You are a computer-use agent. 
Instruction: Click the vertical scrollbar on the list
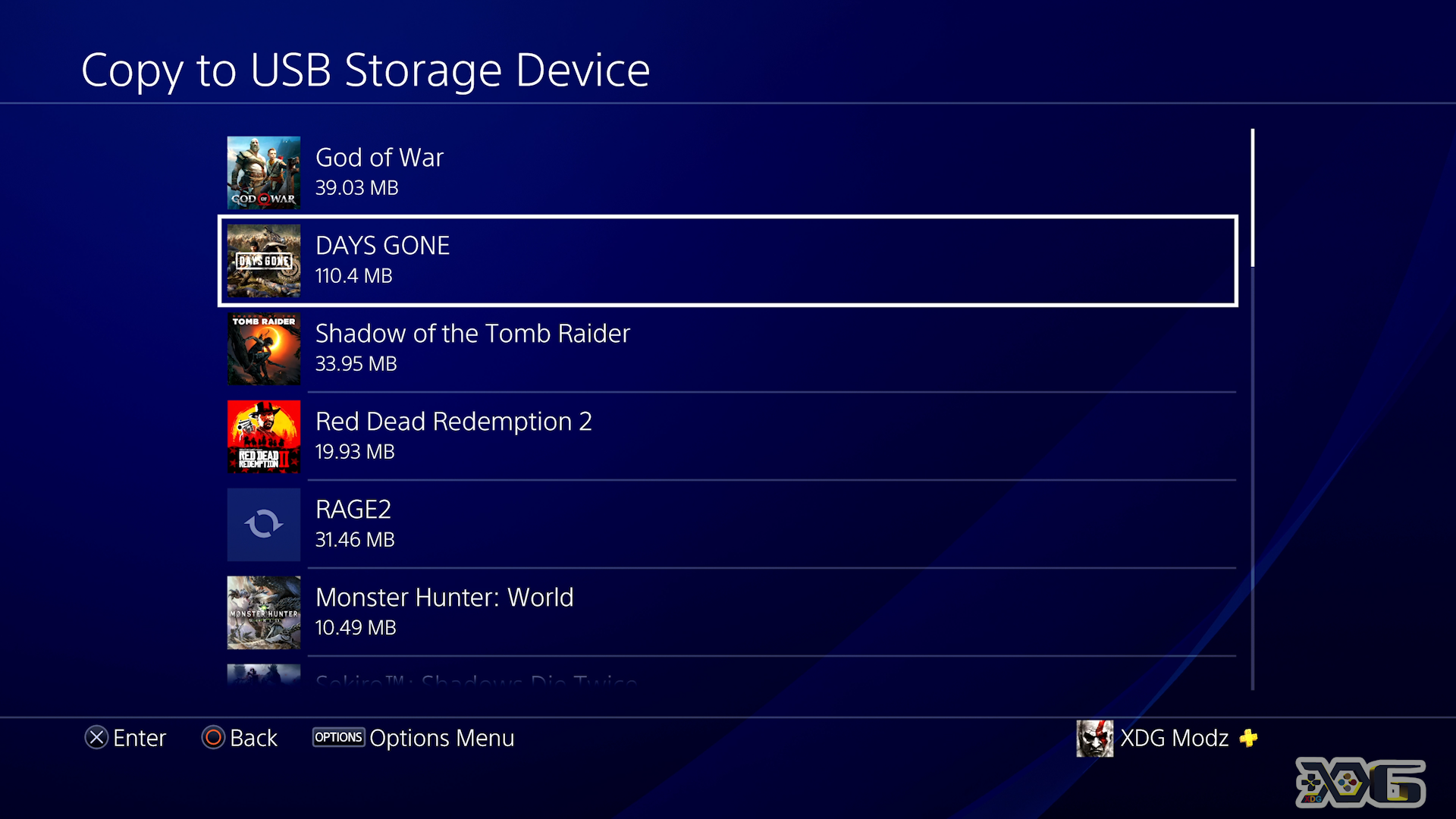coord(1253,409)
